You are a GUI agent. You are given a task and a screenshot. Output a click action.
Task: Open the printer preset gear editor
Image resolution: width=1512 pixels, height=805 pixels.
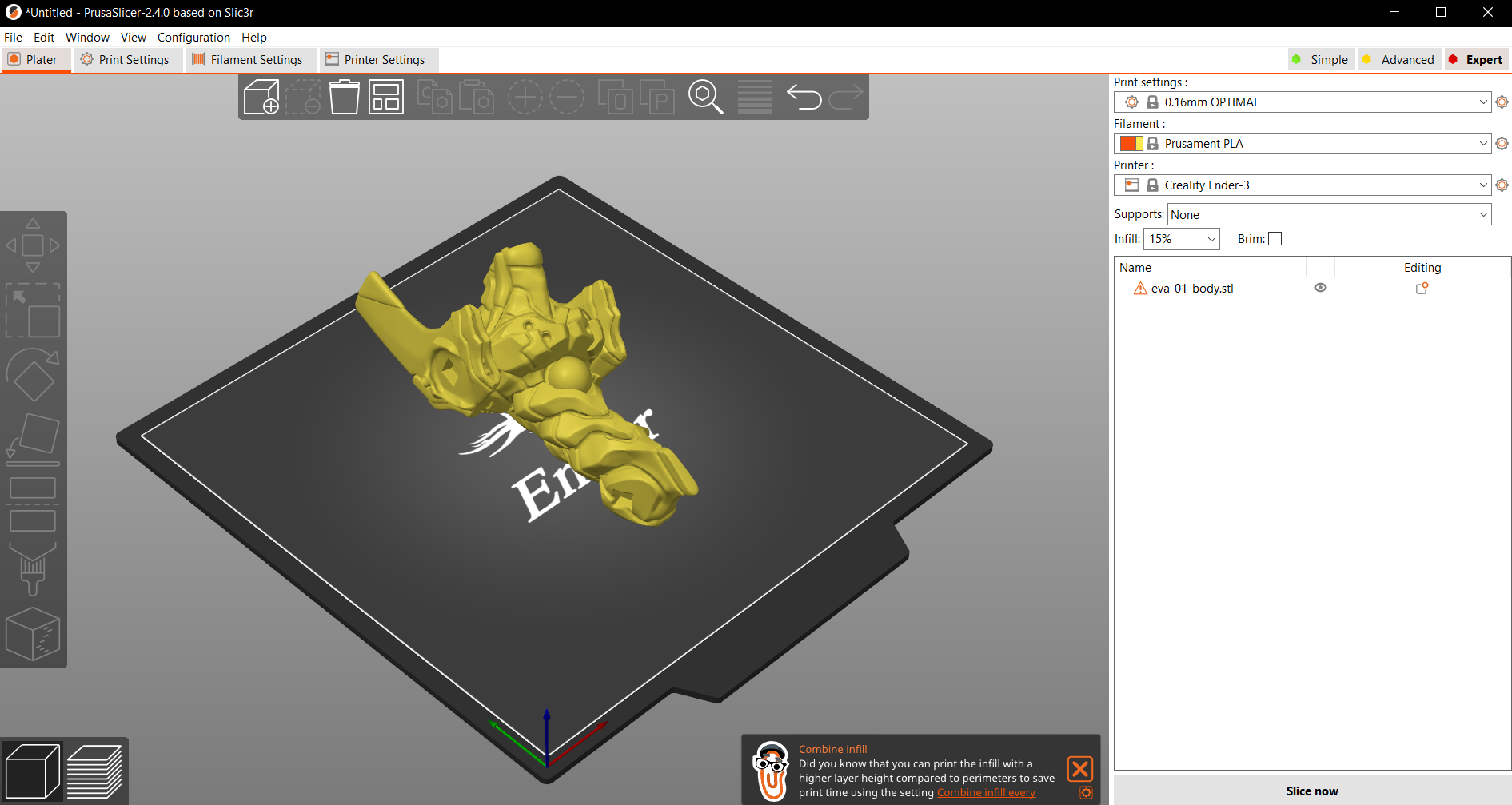pos(1502,185)
